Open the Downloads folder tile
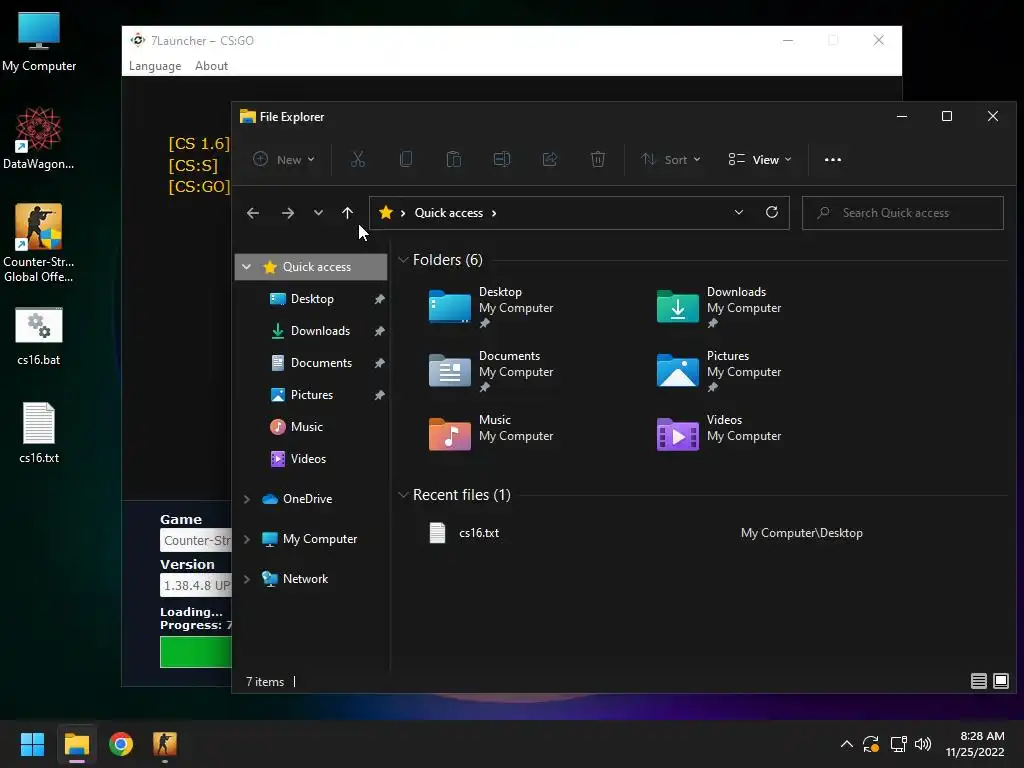This screenshot has height=768, width=1024. [719, 306]
